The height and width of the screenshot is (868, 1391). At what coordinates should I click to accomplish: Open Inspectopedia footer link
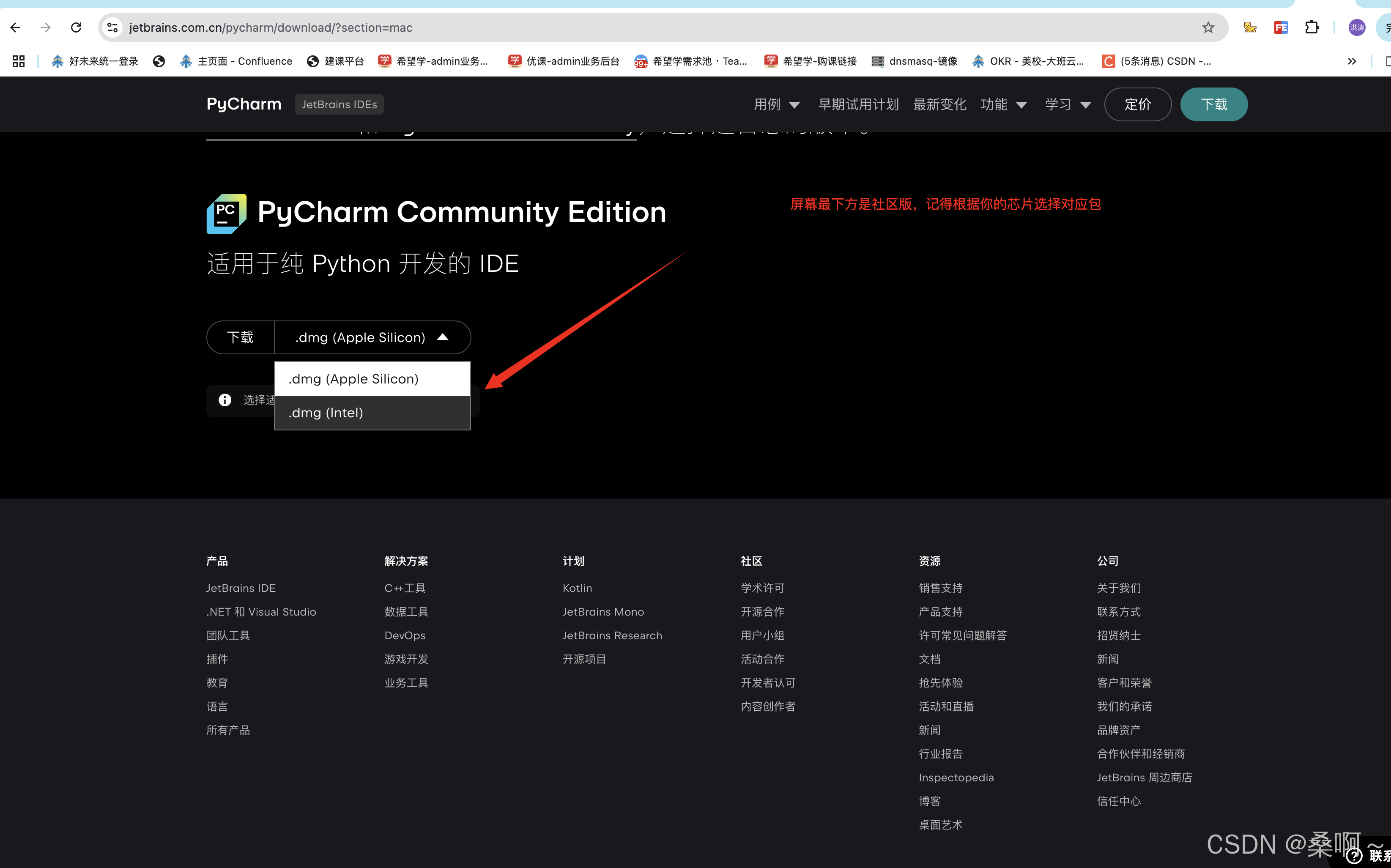[956, 777]
